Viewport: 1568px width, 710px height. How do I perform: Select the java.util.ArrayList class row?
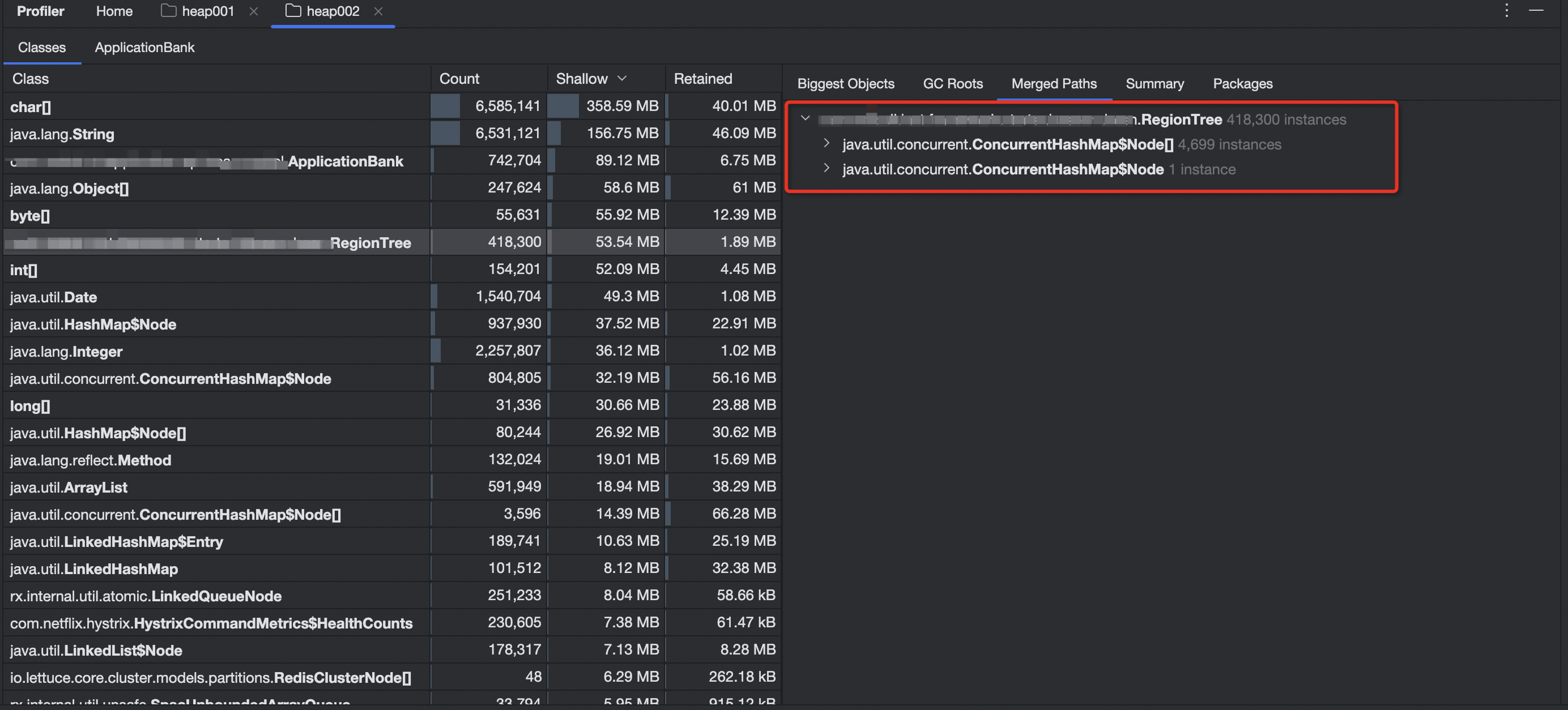[69, 487]
